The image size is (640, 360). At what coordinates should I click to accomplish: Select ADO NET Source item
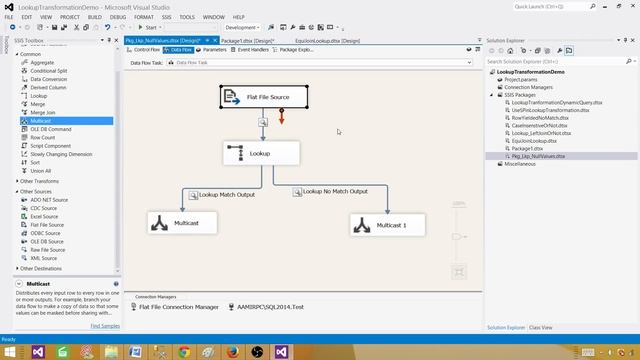(49, 200)
